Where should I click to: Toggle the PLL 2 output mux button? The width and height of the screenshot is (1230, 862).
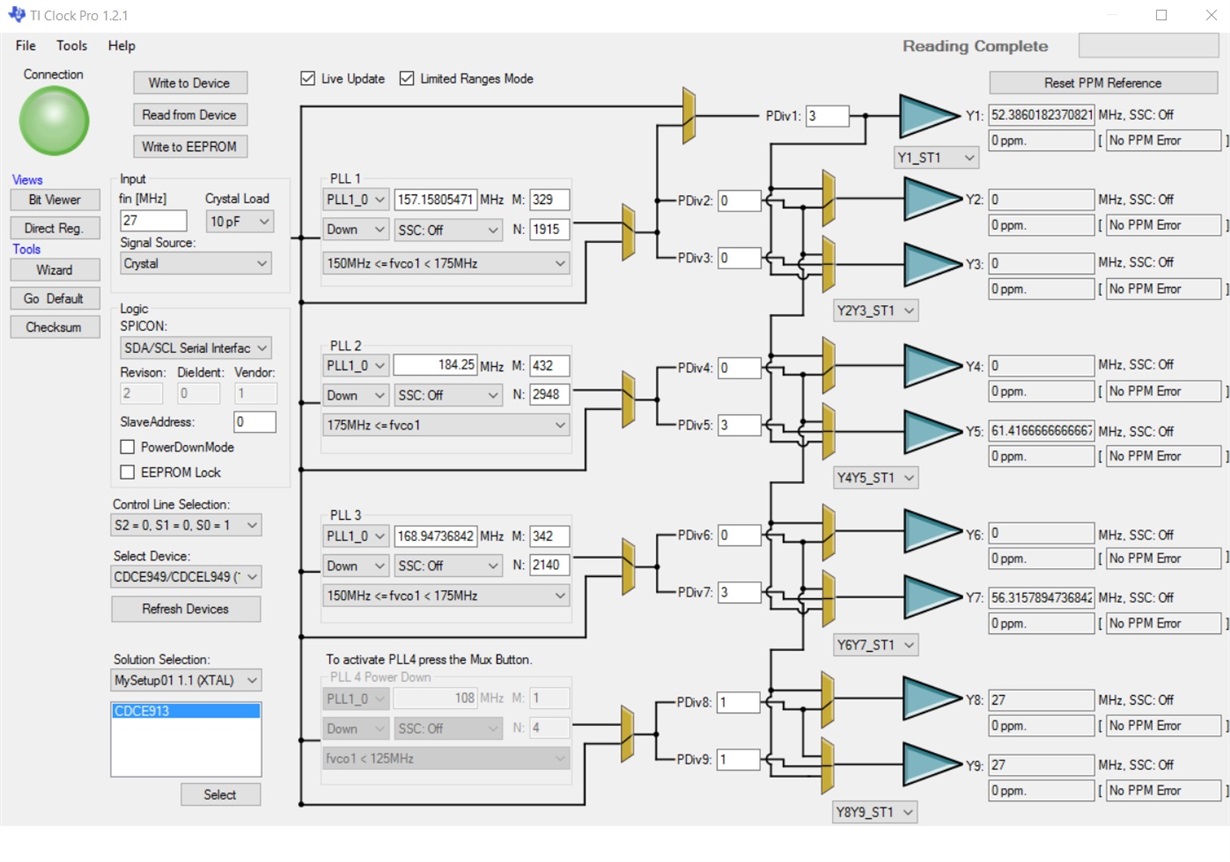[628, 399]
